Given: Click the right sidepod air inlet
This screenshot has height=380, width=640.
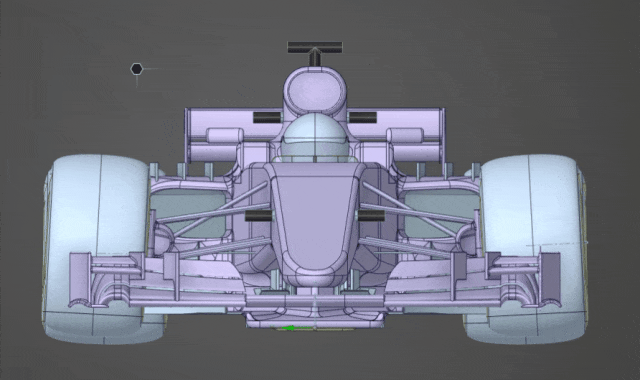Looking at the screenshot, I should (x=441, y=213).
